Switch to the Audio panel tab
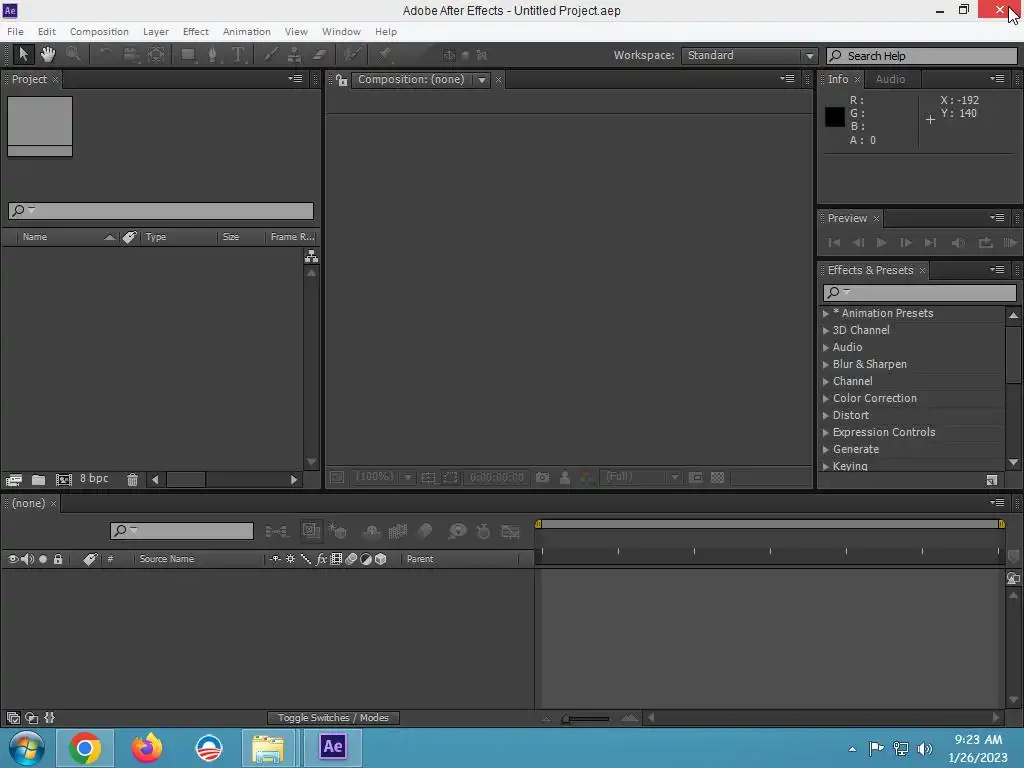Screen dimensions: 1024x768 [x=890, y=79]
